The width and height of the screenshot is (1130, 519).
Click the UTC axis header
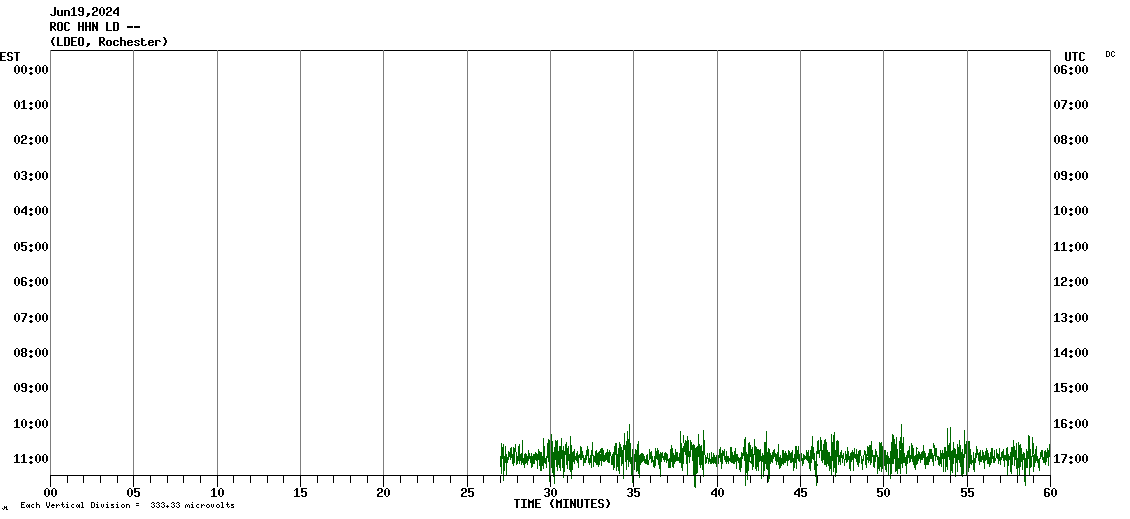(1075, 56)
